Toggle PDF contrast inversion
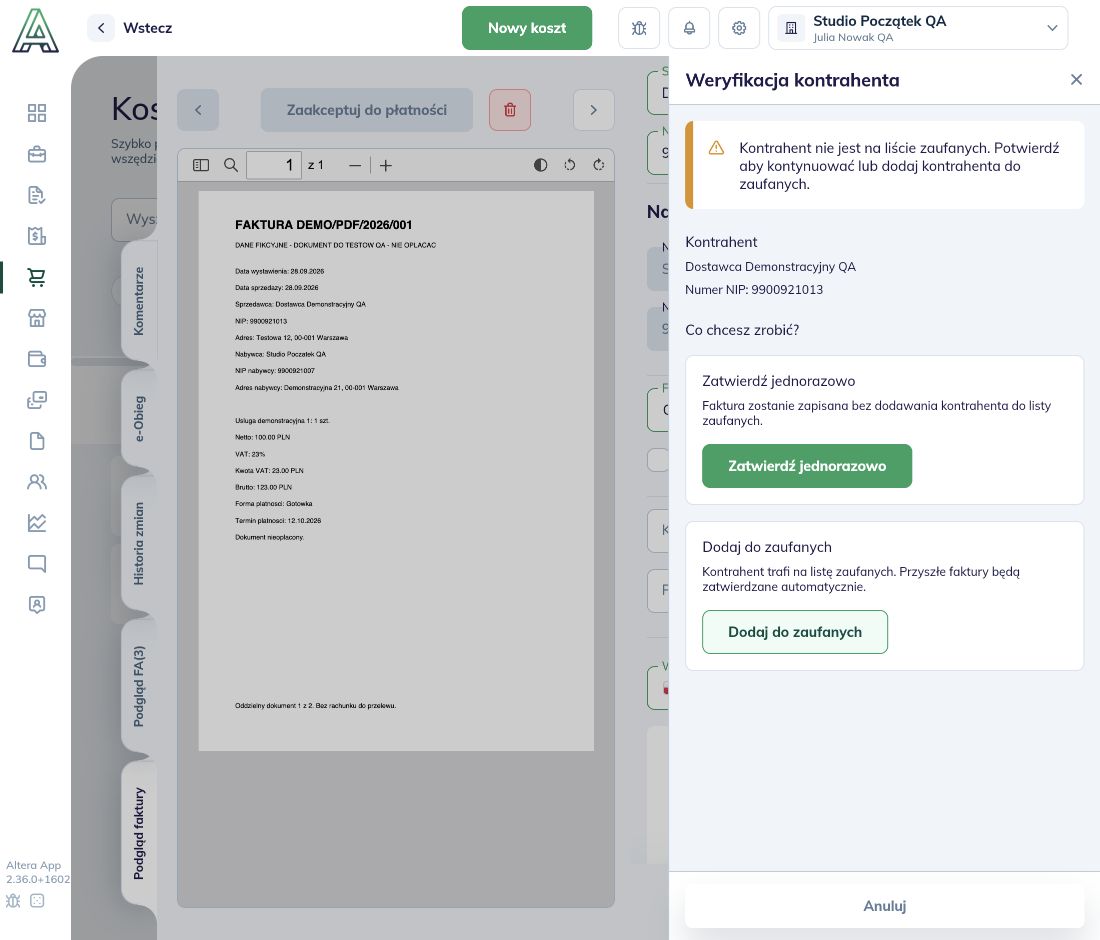 tap(540, 165)
